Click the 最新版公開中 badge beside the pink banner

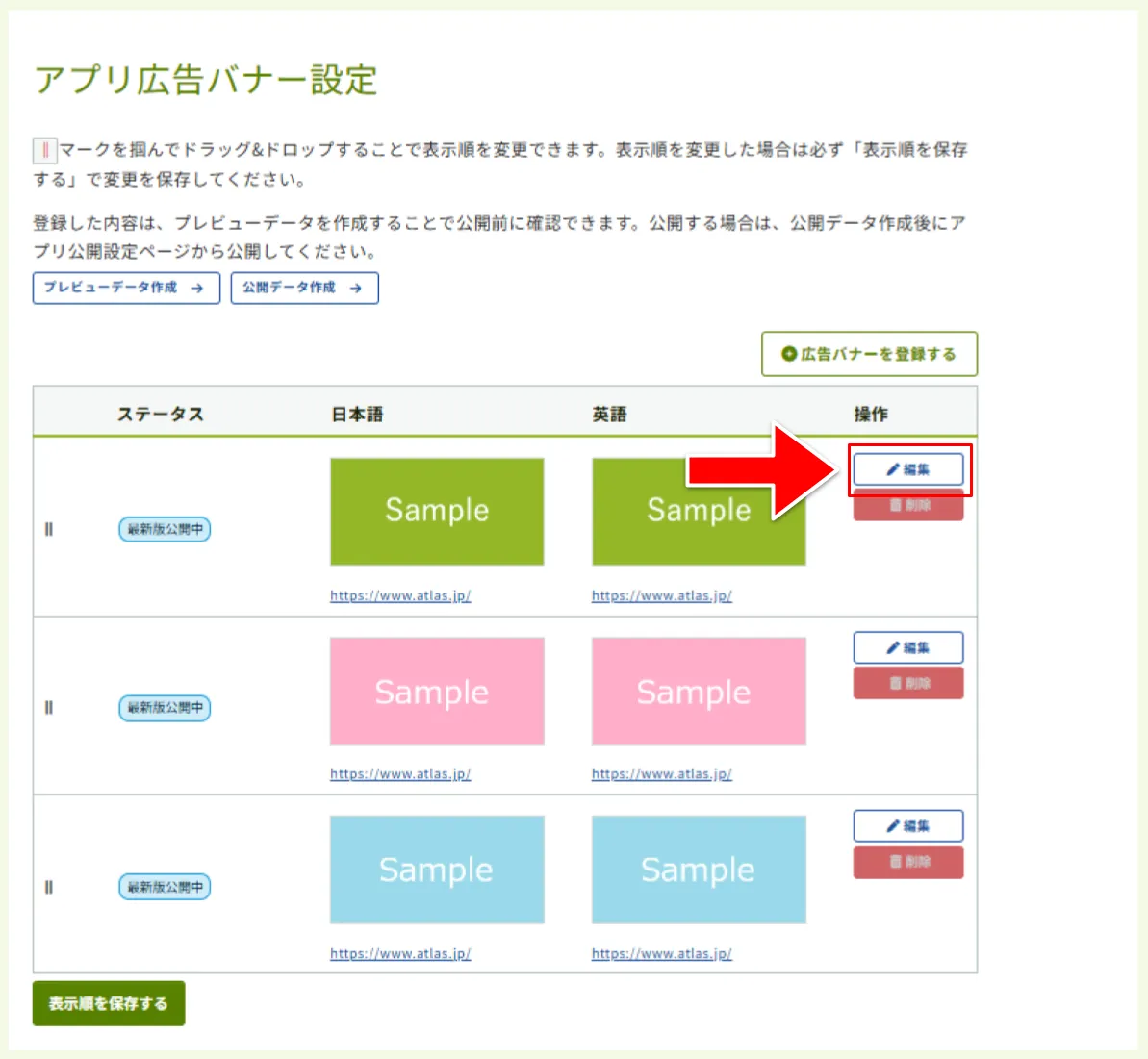164,708
